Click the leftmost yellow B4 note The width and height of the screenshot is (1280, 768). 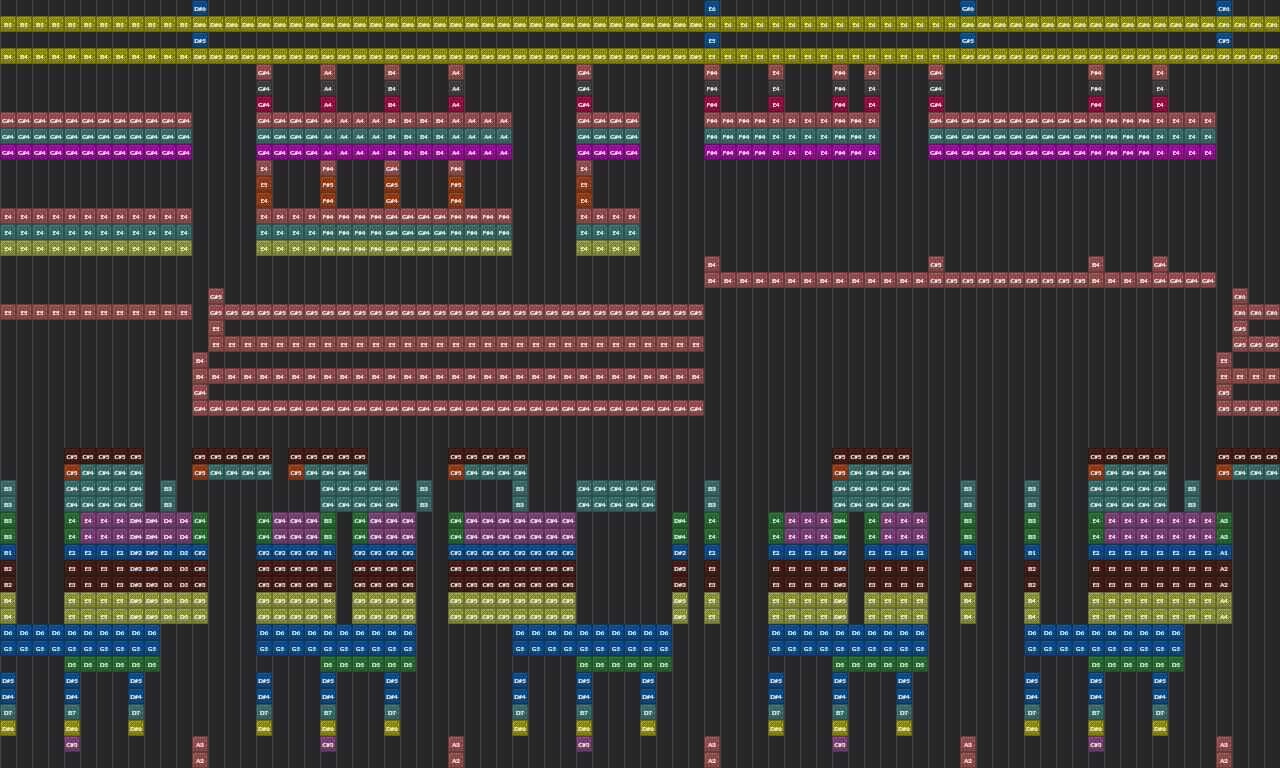point(8,56)
